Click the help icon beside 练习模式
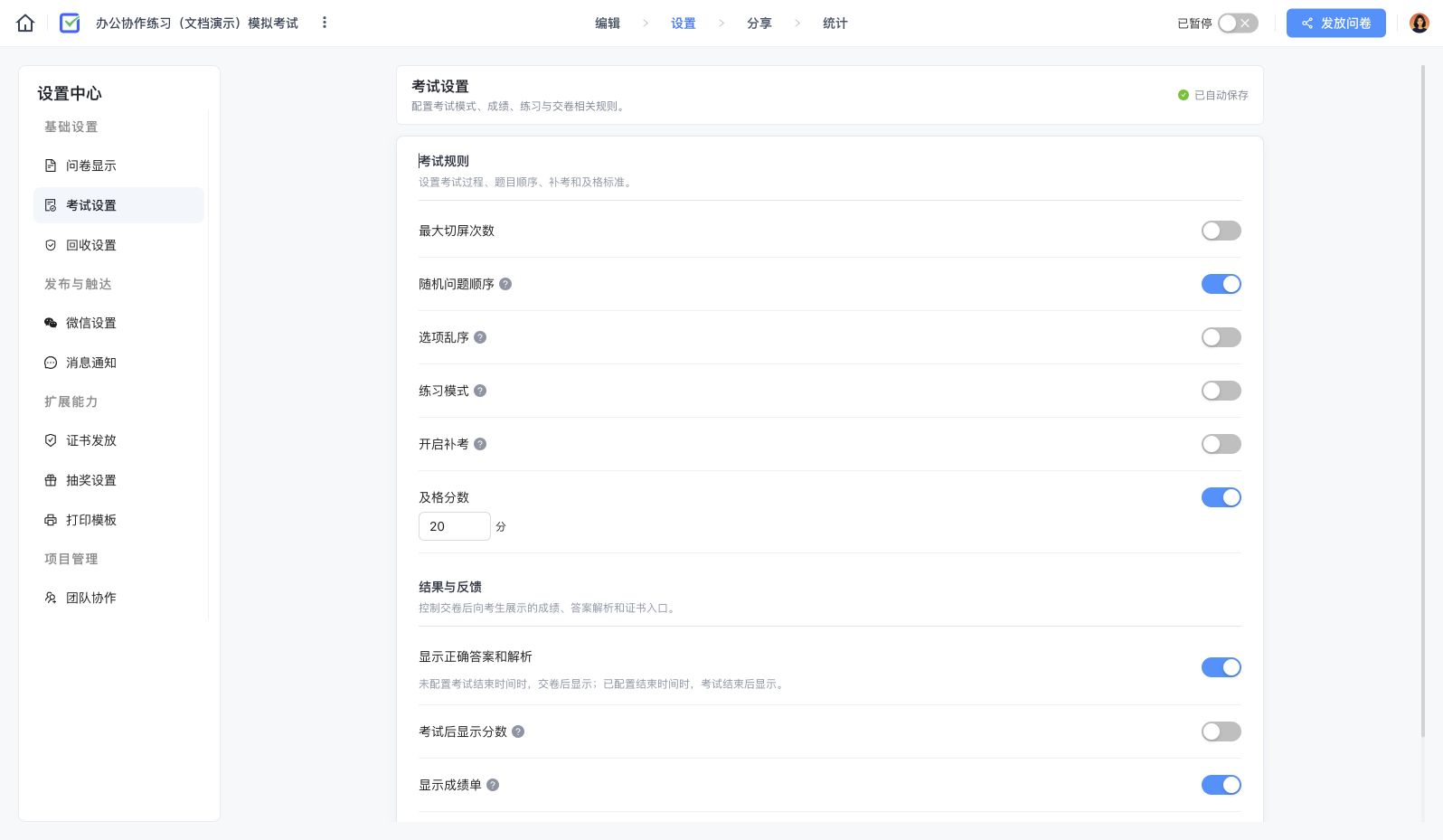Screen dimensions: 1443x840 [x=480, y=391]
